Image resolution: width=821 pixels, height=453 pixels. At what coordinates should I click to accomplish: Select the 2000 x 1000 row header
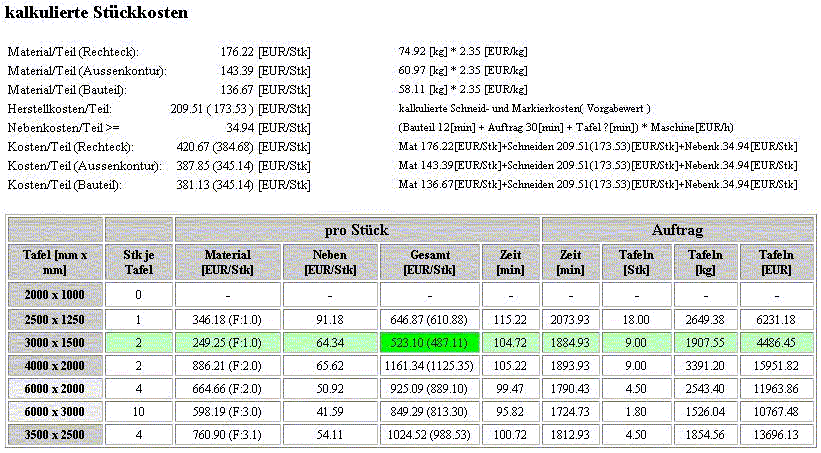[54, 295]
